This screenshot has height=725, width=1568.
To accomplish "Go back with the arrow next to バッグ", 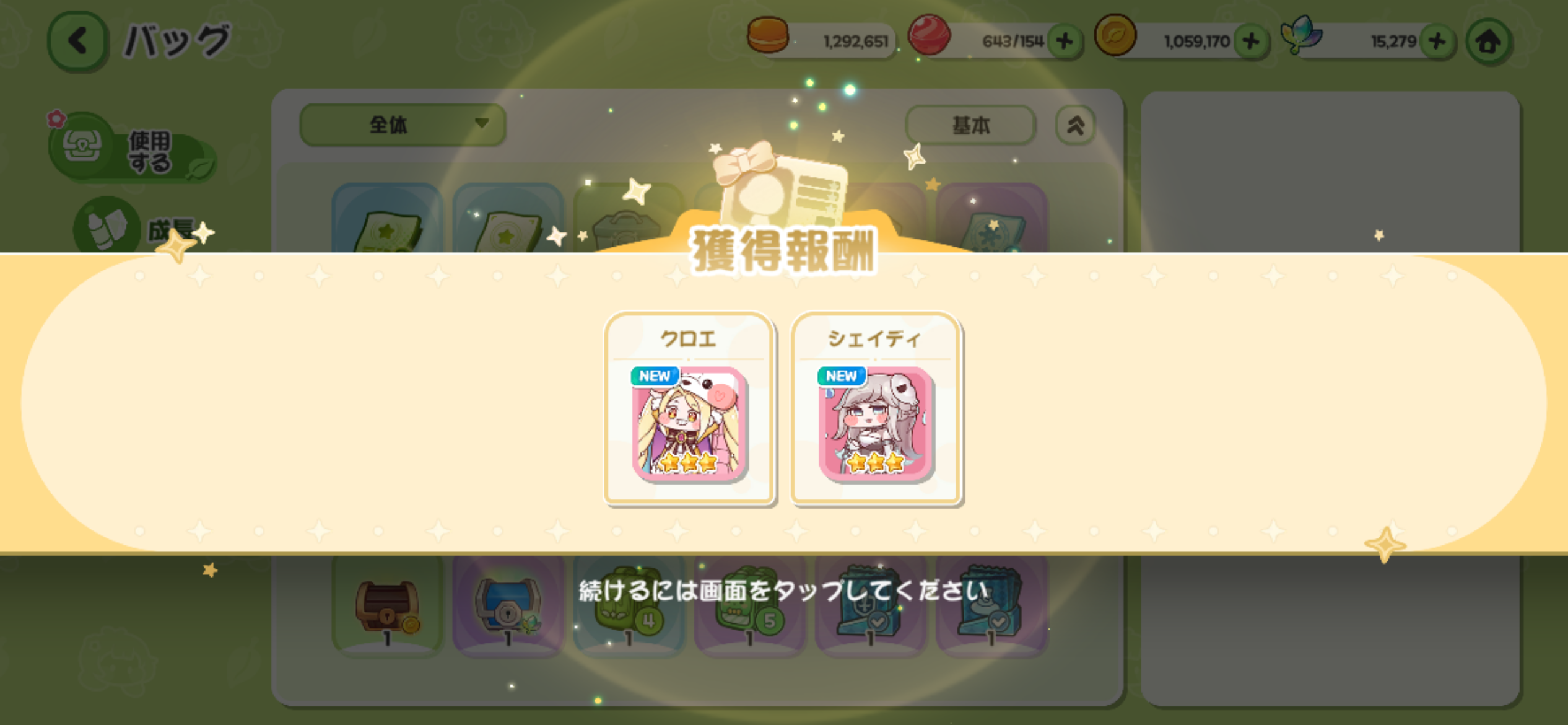I will point(77,42).
